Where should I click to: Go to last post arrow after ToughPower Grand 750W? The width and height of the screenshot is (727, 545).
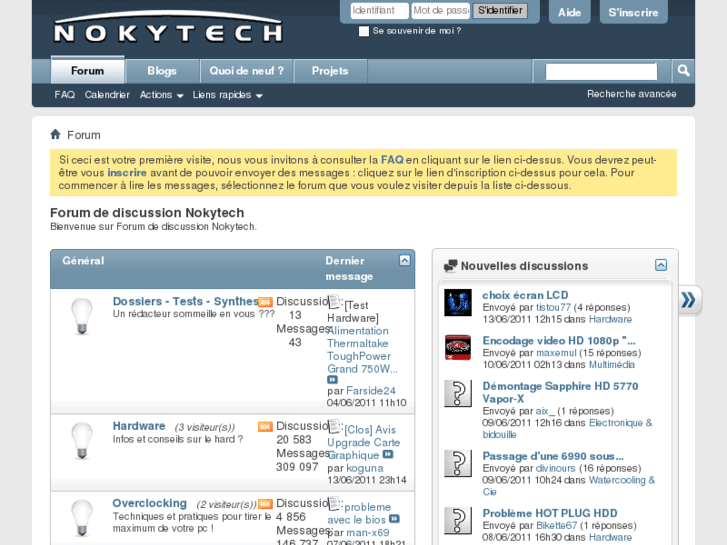332,379
